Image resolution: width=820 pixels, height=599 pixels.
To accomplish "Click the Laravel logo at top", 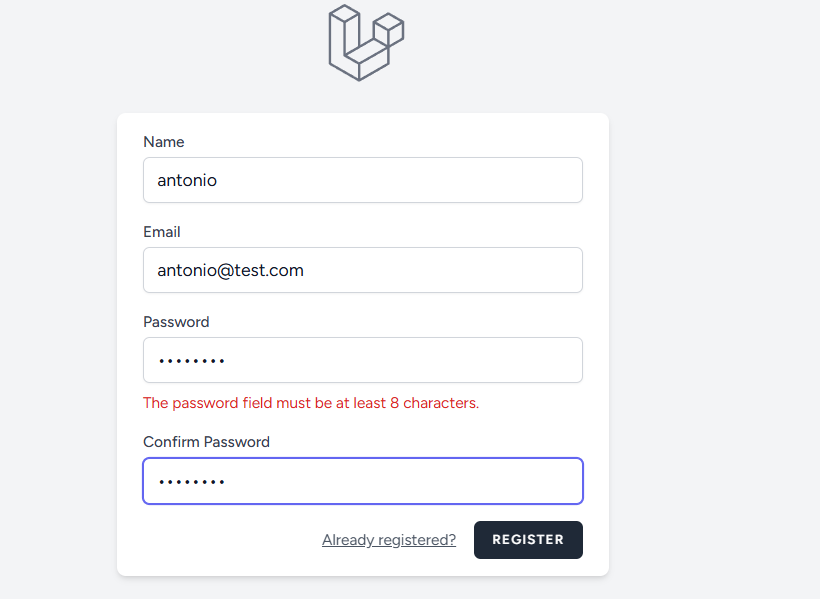I will pos(366,42).
